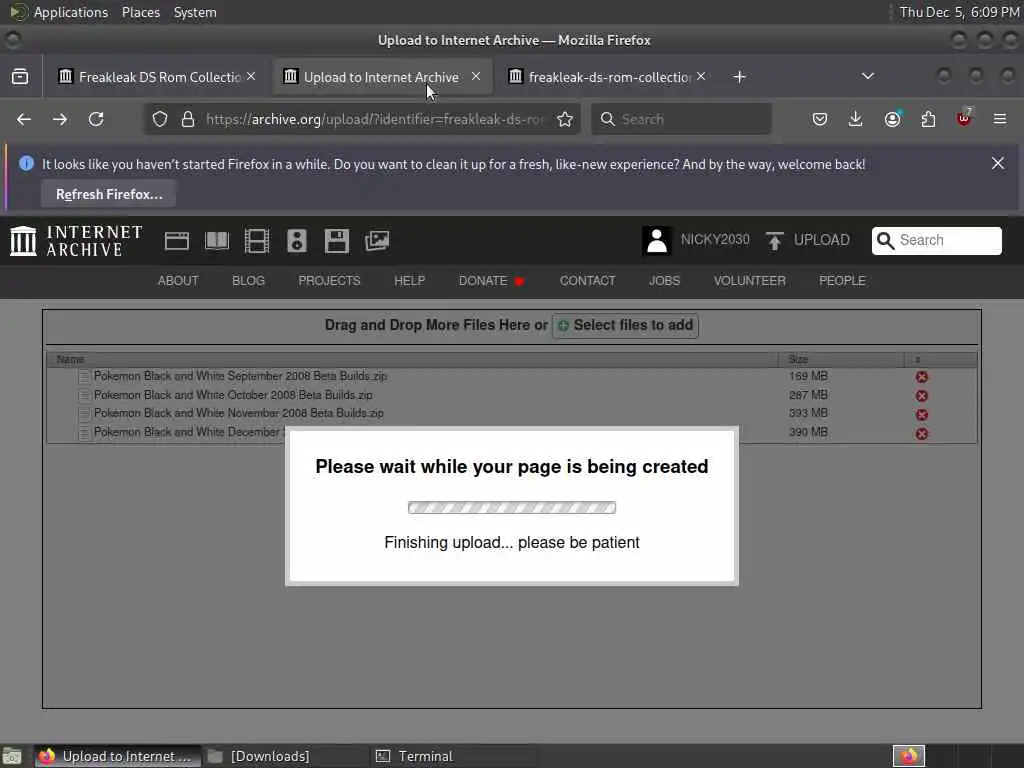
Task: Remove November 2008 Beta Builds.zip file
Action: pos(921,415)
